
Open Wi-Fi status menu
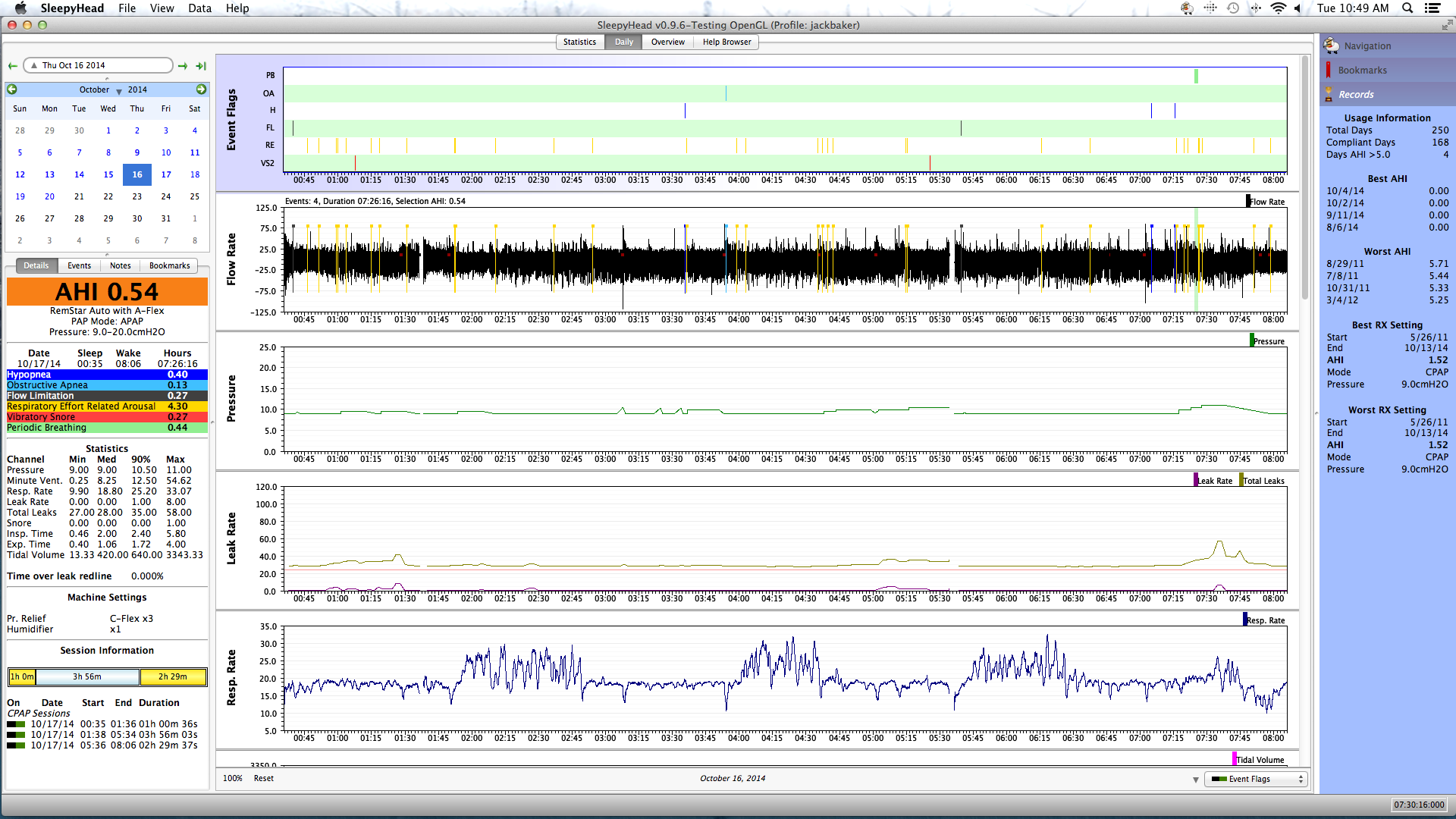tap(1278, 8)
